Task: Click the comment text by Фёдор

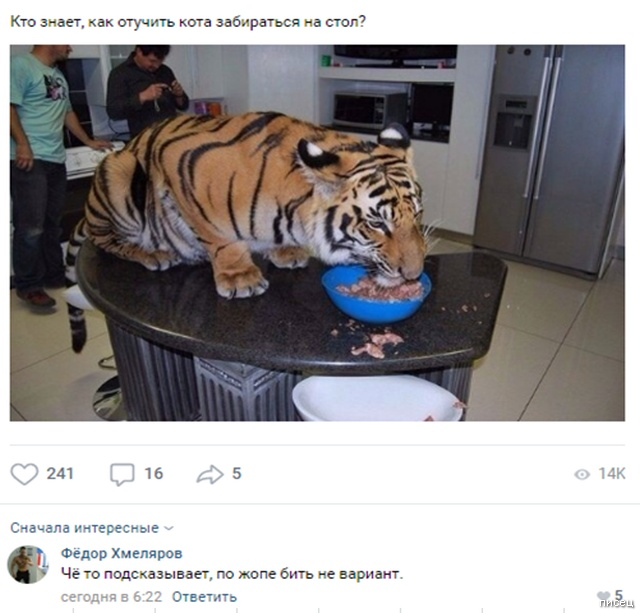Action: pyautogui.click(x=232, y=574)
